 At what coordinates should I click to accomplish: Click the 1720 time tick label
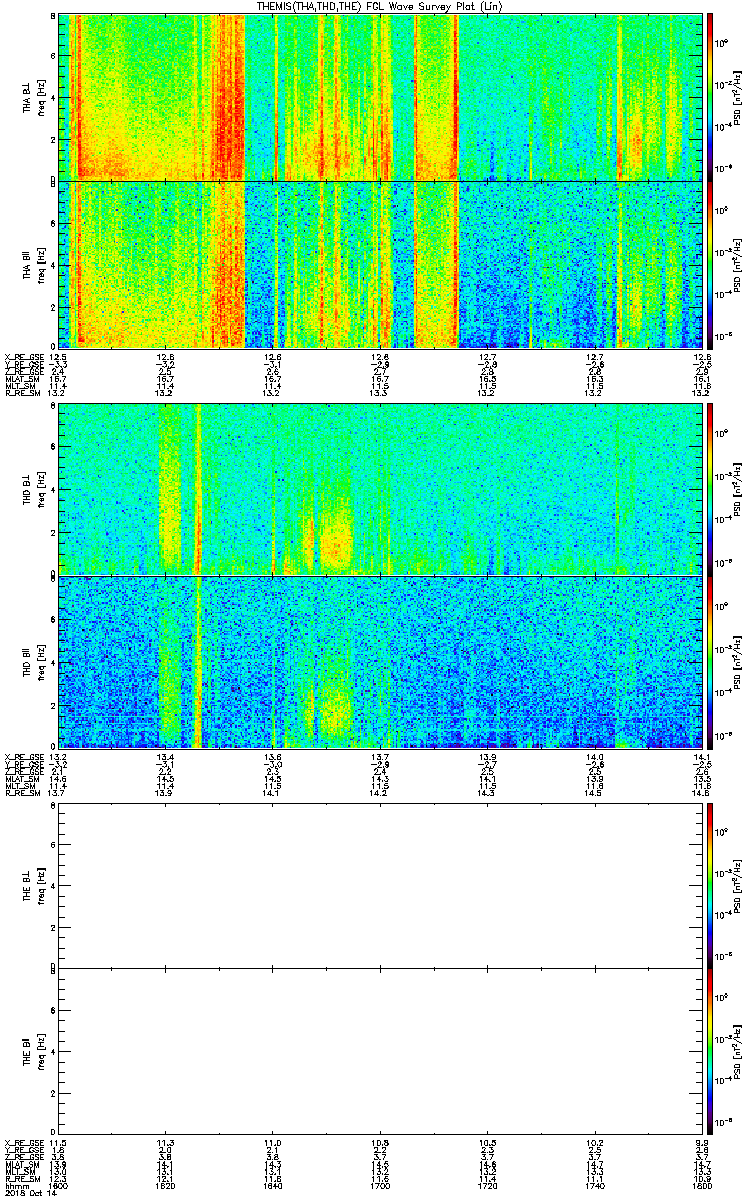coord(487,1186)
